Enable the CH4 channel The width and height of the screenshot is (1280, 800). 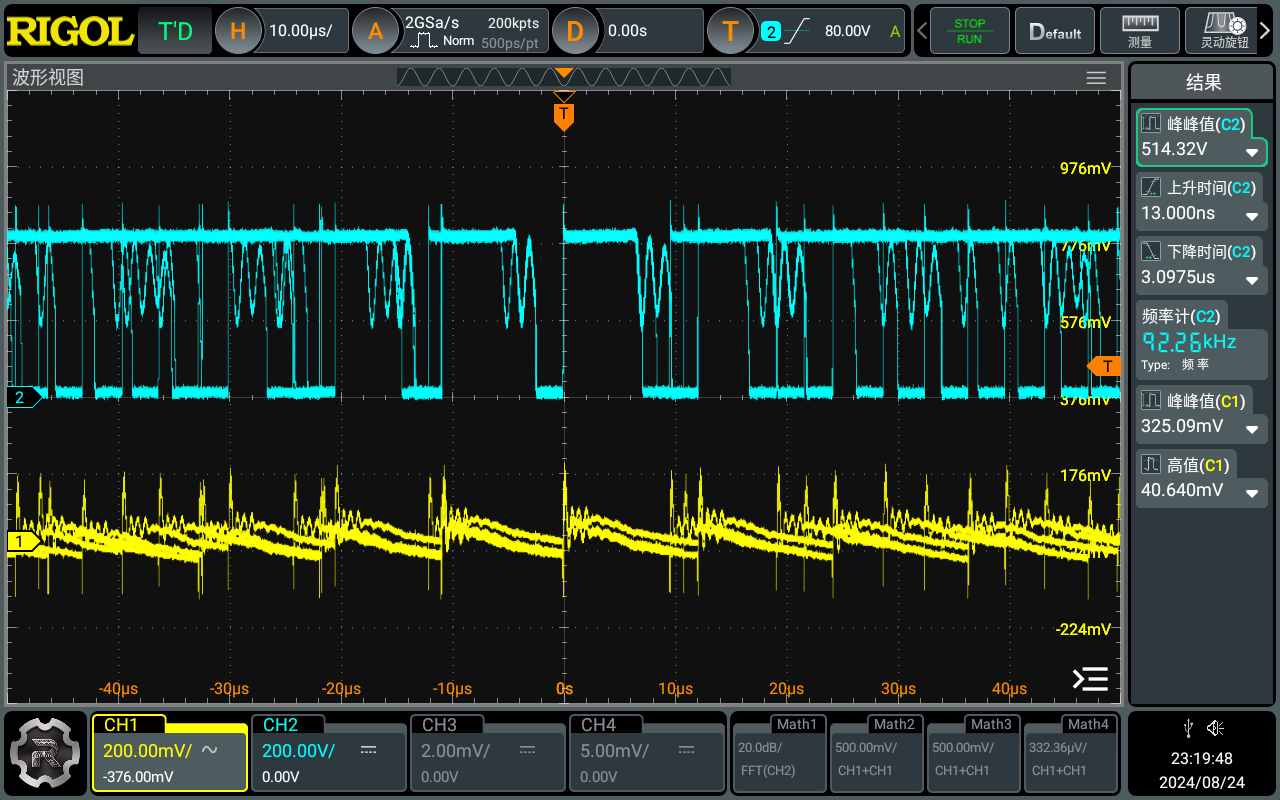point(645,752)
